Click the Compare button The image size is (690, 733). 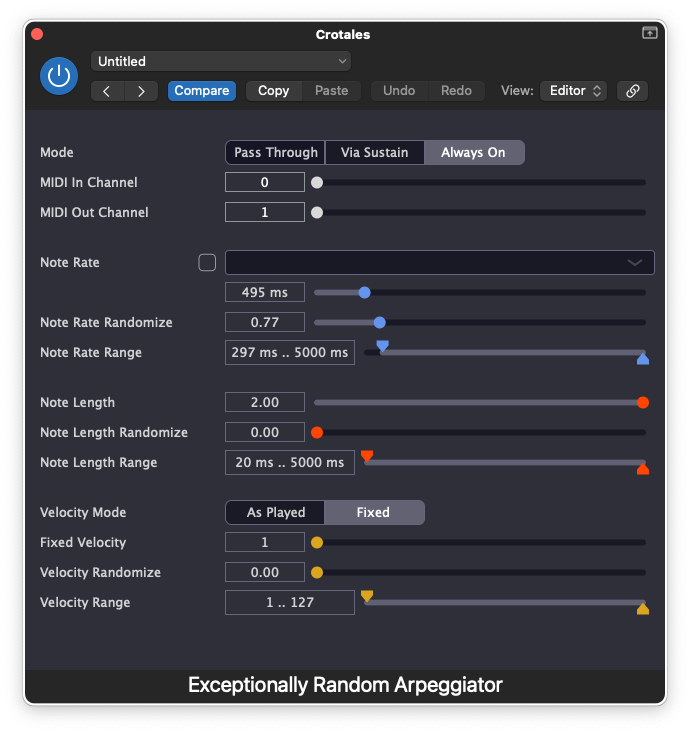[202, 91]
